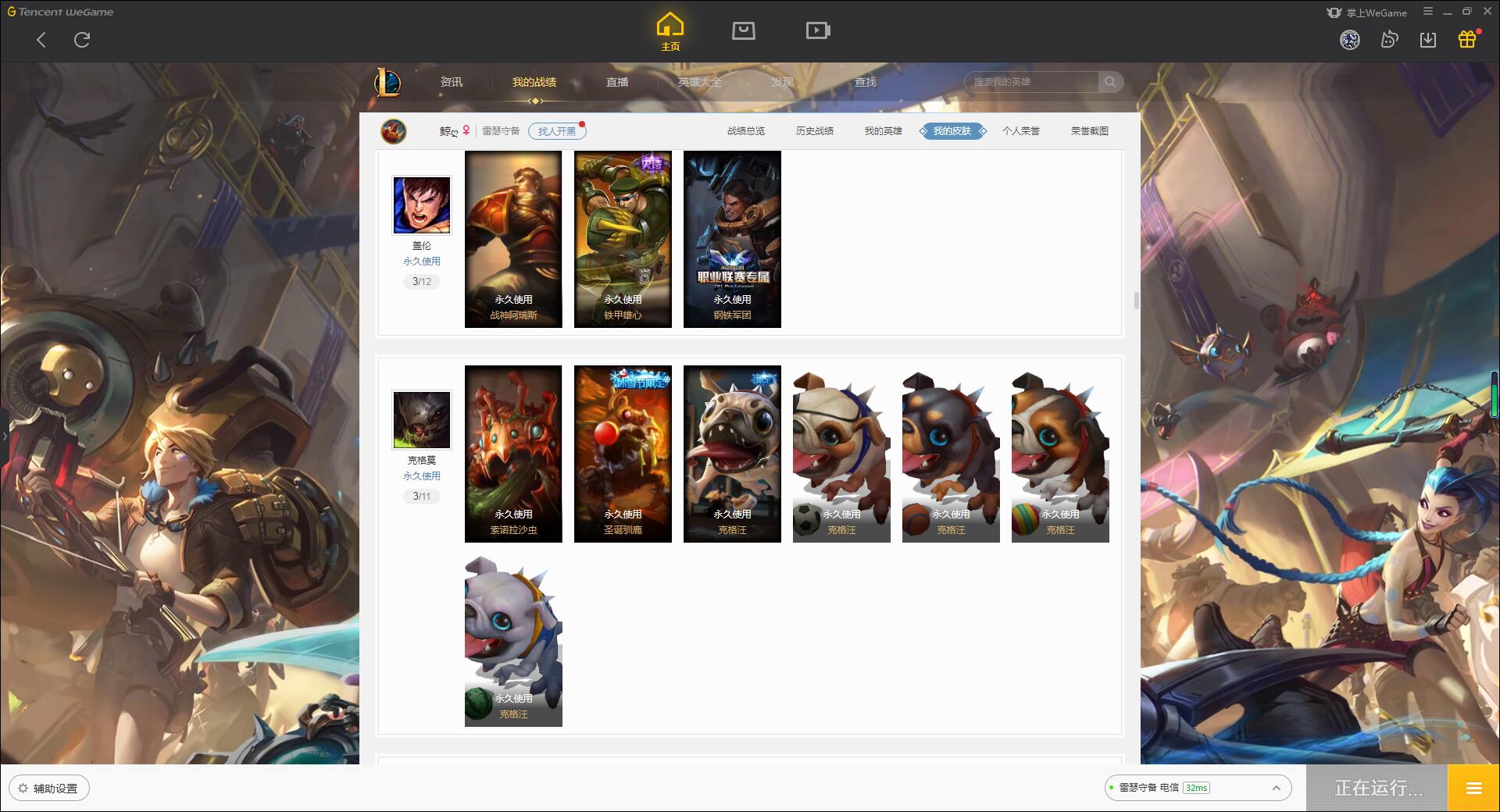The image size is (1500, 812).
Task: Open the 掌上WeGame link
Action: coord(1366,12)
